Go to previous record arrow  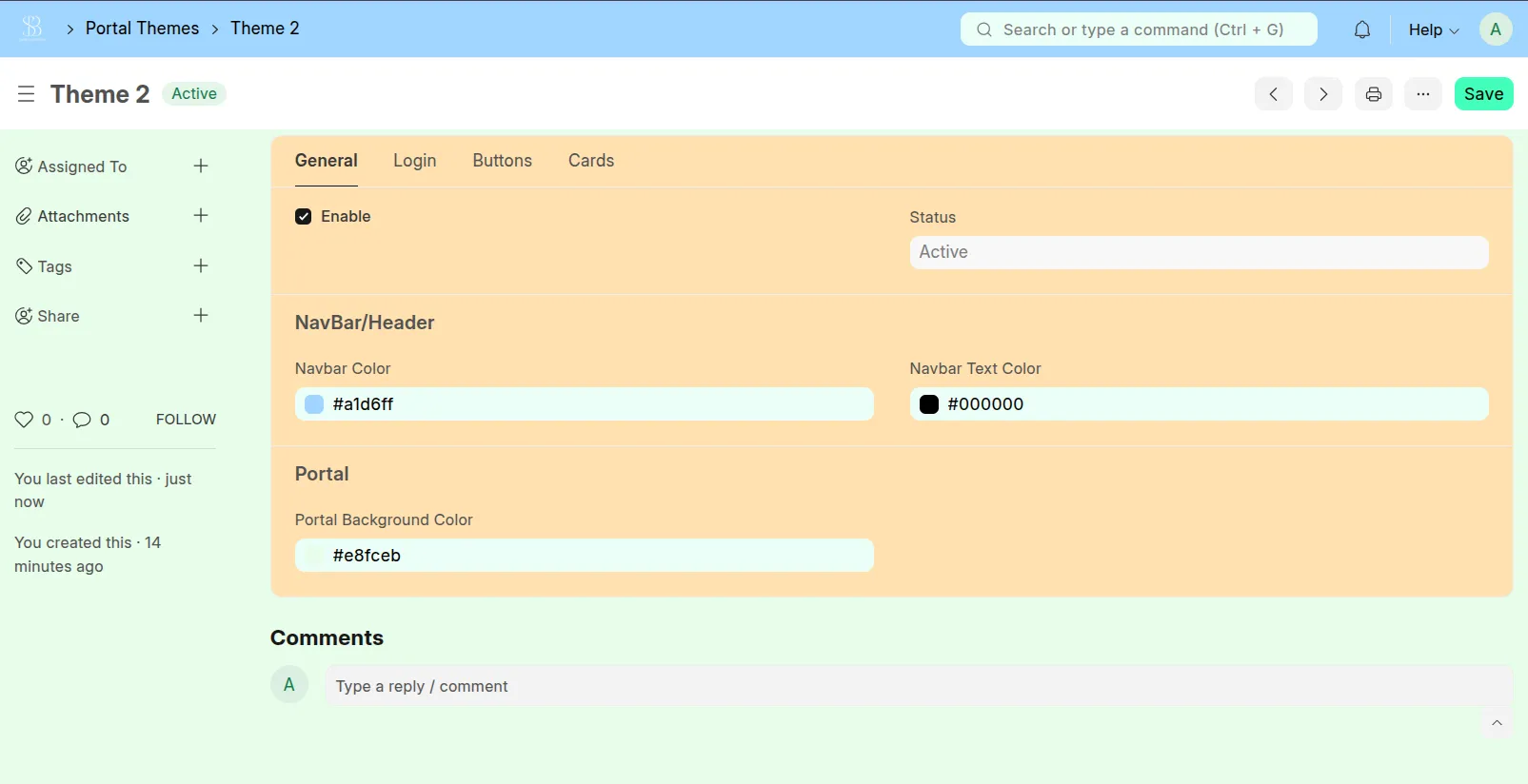coord(1273,94)
